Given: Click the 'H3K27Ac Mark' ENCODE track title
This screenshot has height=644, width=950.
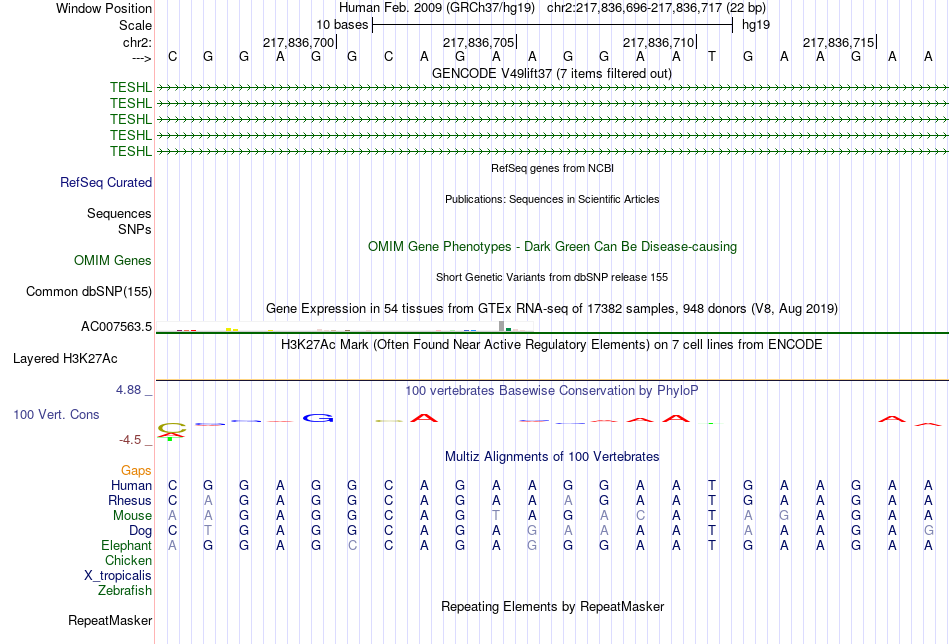Looking at the screenshot, I should 552,345.
